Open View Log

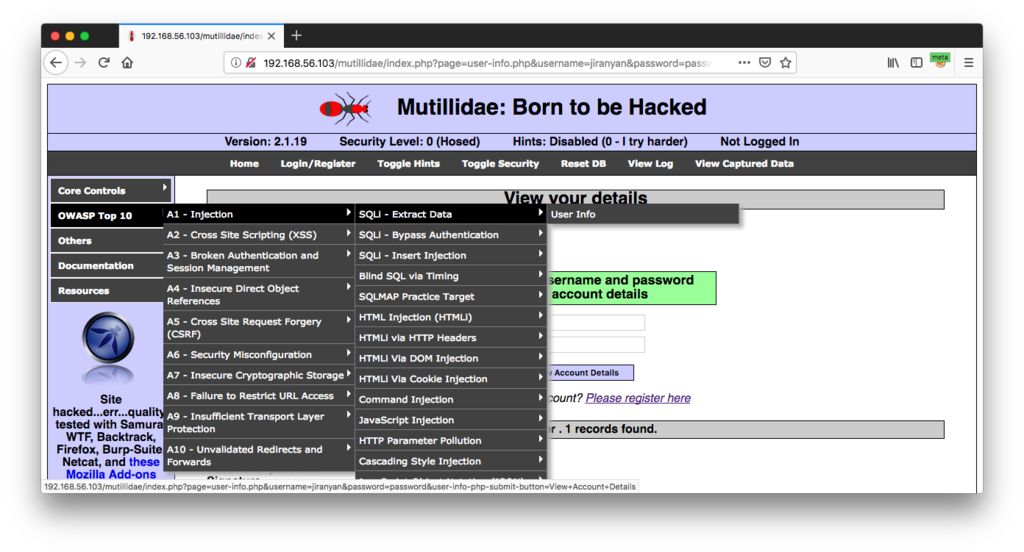pyautogui.click(x=650, y=164)
